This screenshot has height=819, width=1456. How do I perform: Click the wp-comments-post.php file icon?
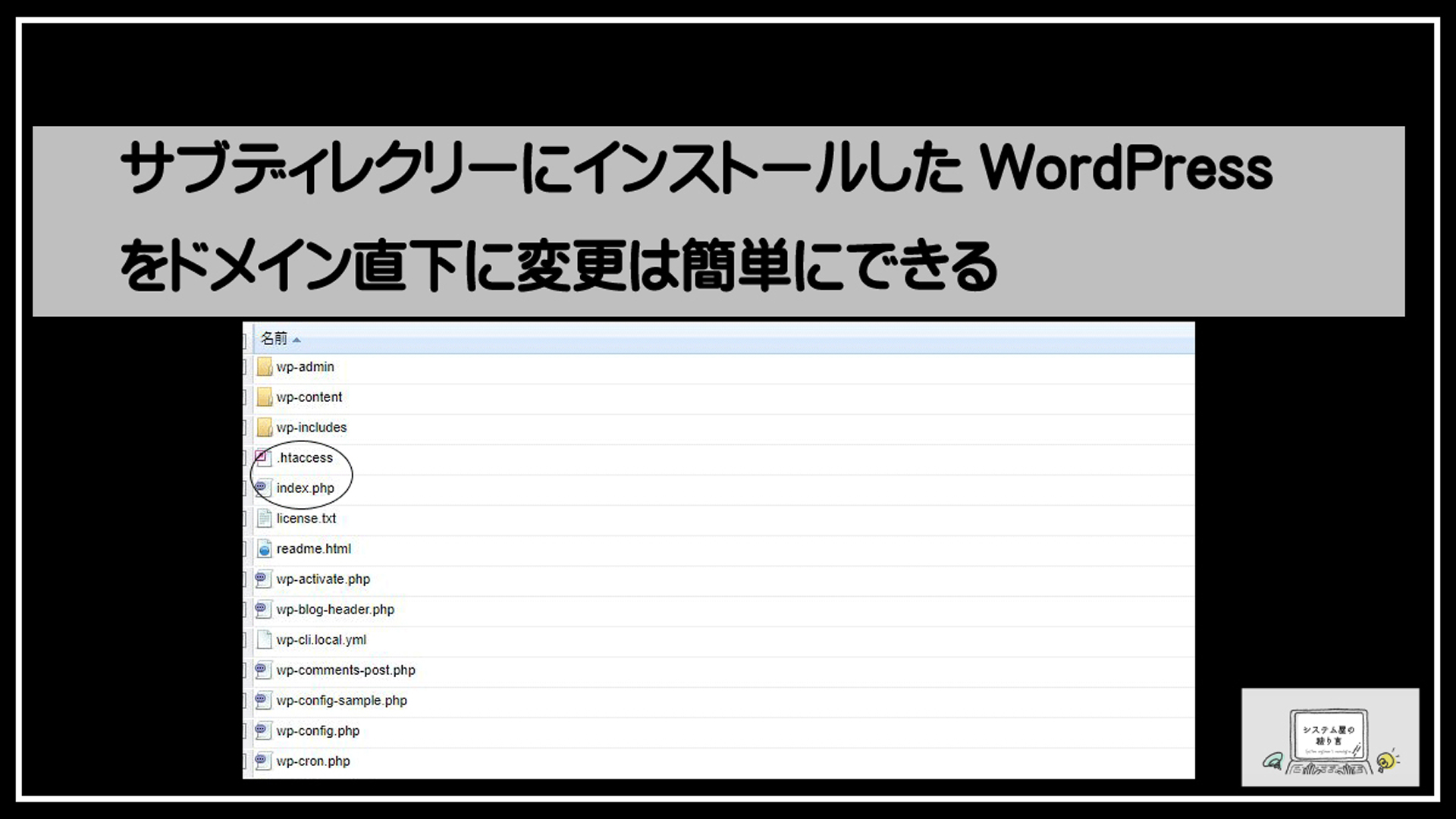click(263, 670)
